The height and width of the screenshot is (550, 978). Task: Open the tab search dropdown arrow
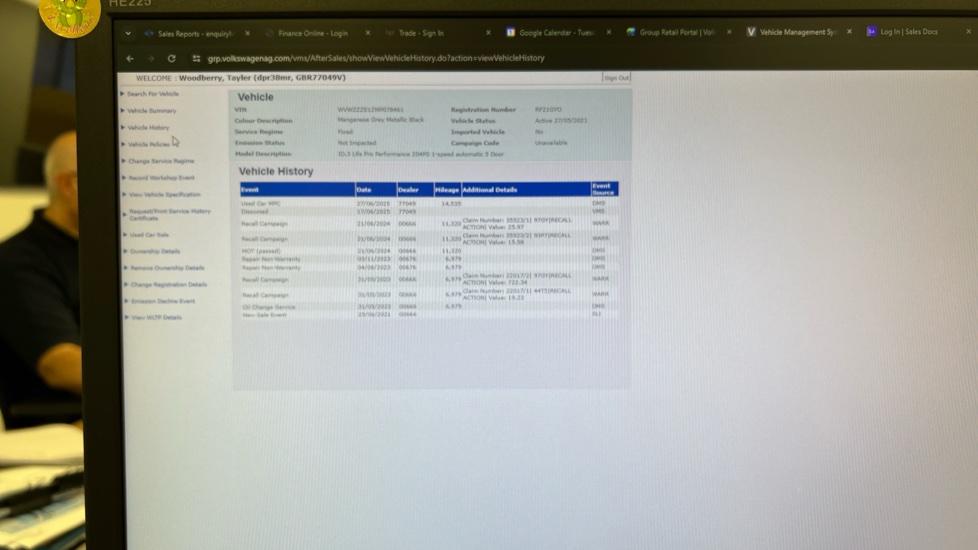[128, 34]
